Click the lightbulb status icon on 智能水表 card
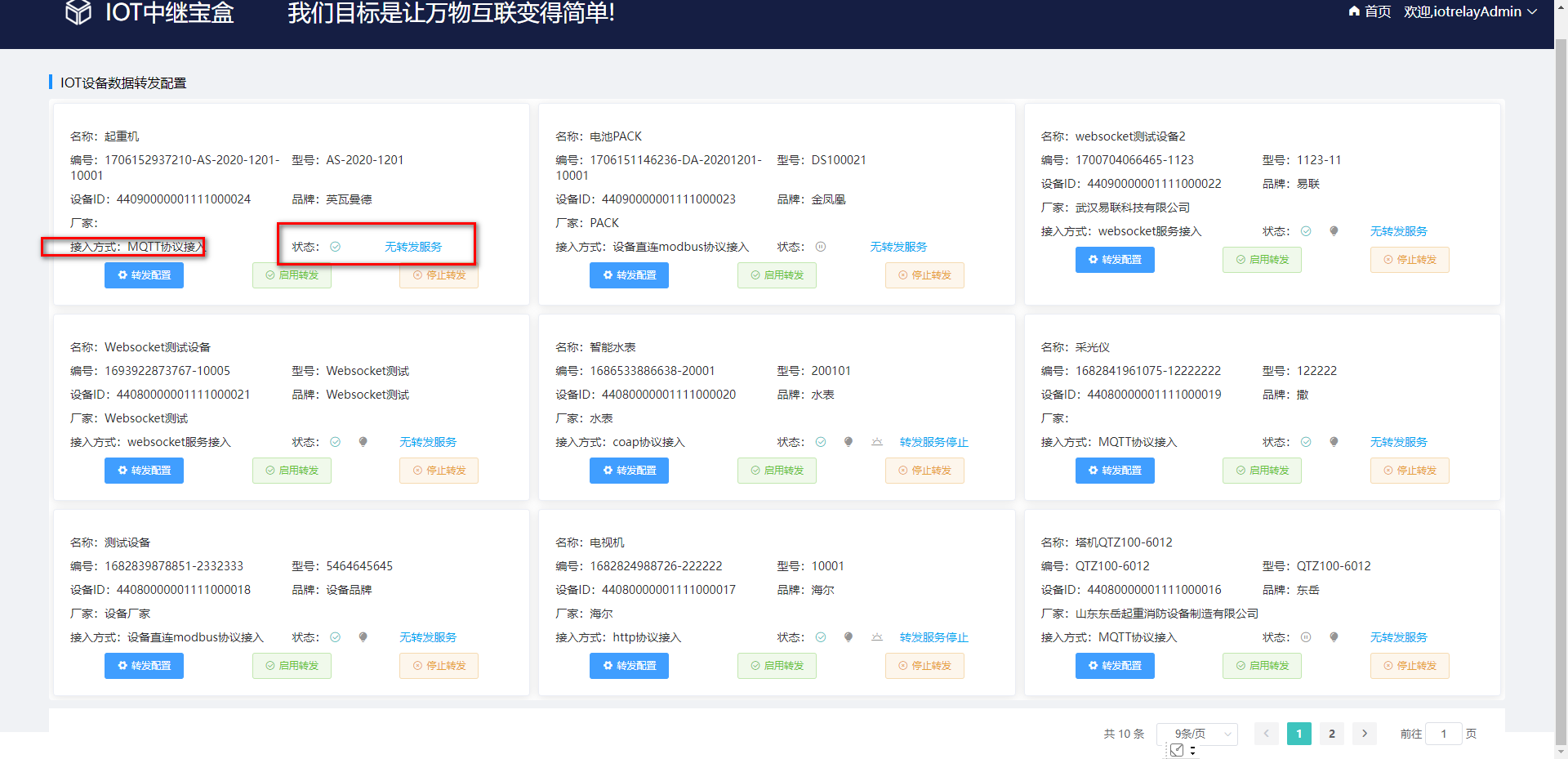The height and width of the screenshot is (759, 1568). (x=849, y=442)
